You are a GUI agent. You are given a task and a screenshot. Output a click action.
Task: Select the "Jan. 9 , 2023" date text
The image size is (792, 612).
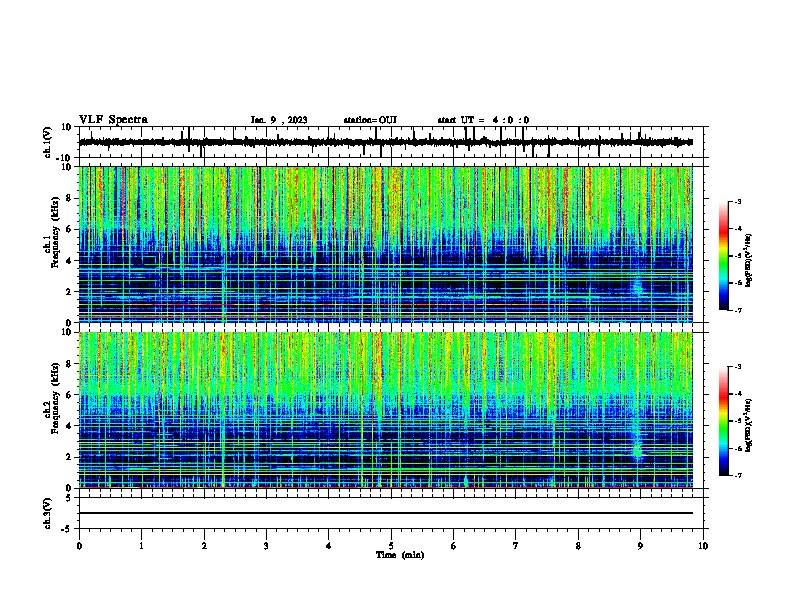click(279, 120)
